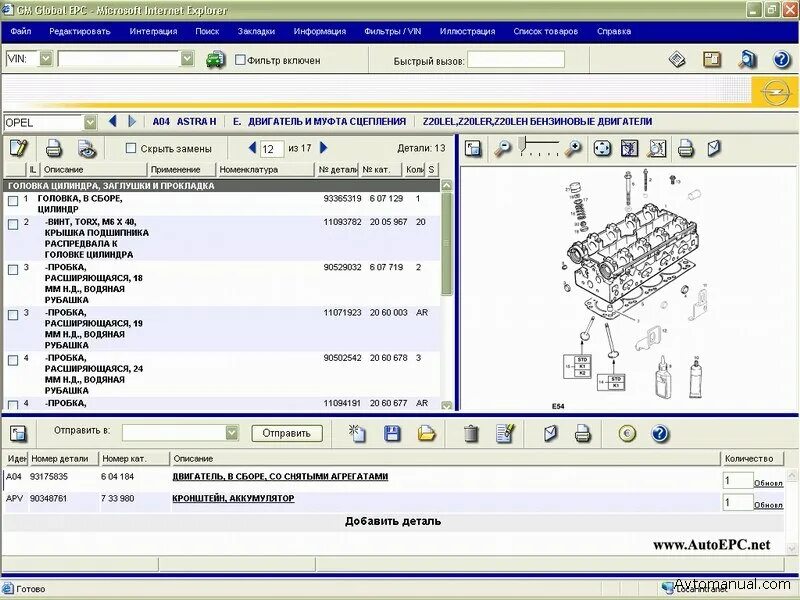Open the 'Список товаров' menu
This screenshot has height=600, width=800.
[x=545, y=31]
